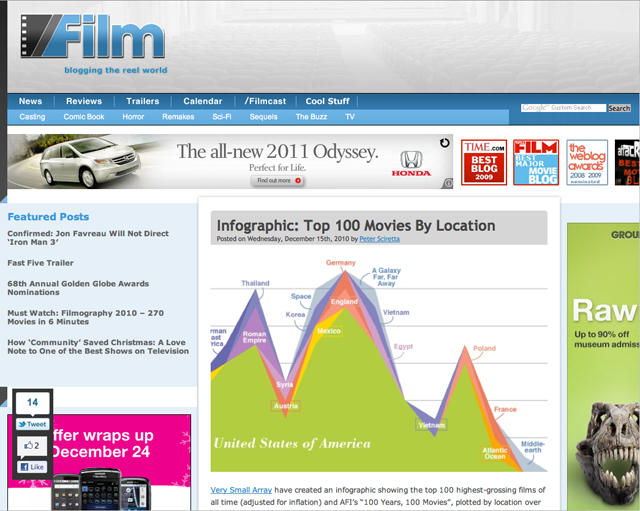Click the Weblog Awards badge
Viewport: 640px width, 511px height.
(587, 162)
